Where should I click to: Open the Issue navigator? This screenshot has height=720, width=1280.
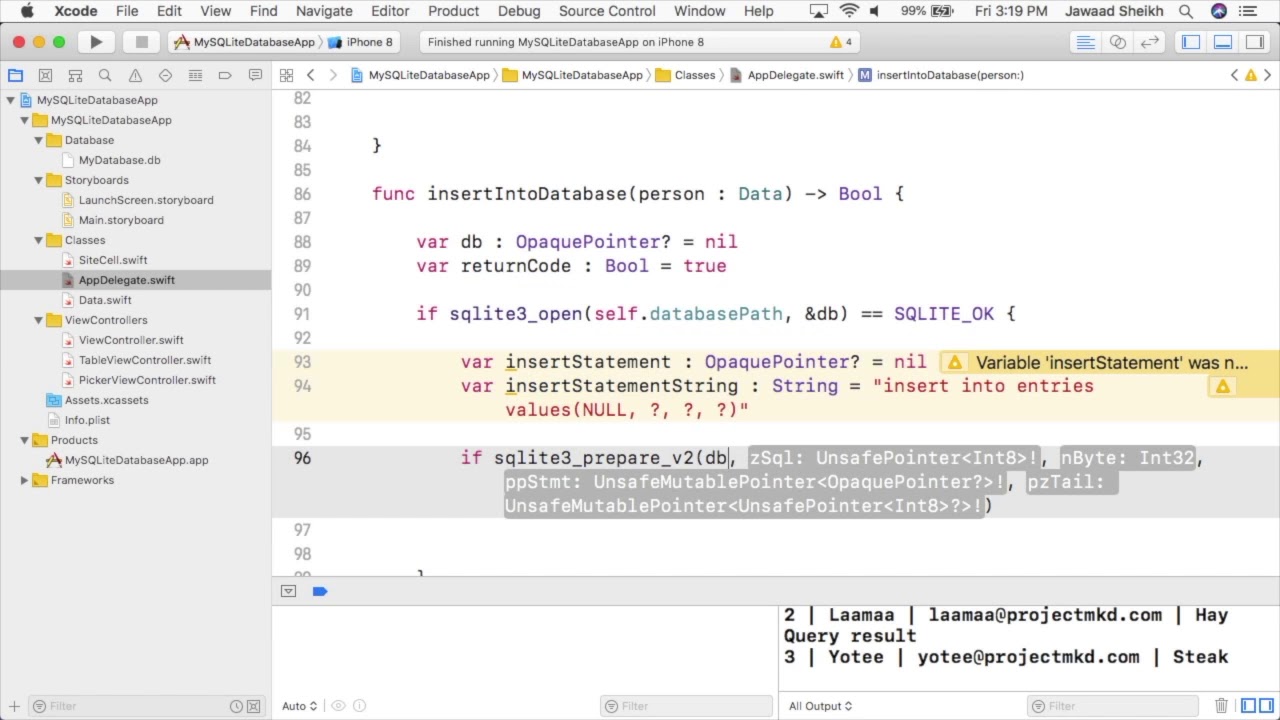click(135, 75)
